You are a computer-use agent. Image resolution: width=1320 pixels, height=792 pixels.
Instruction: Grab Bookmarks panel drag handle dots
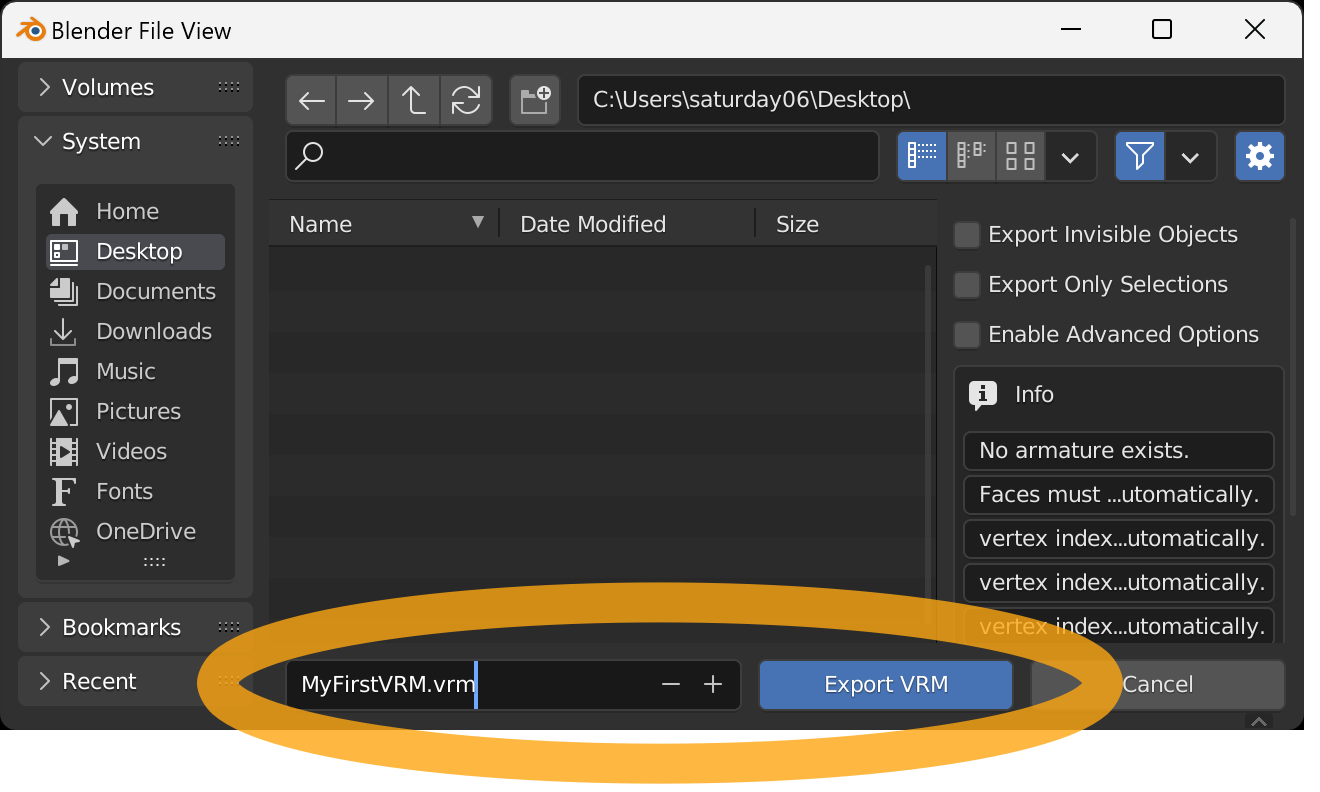(229, 627)
